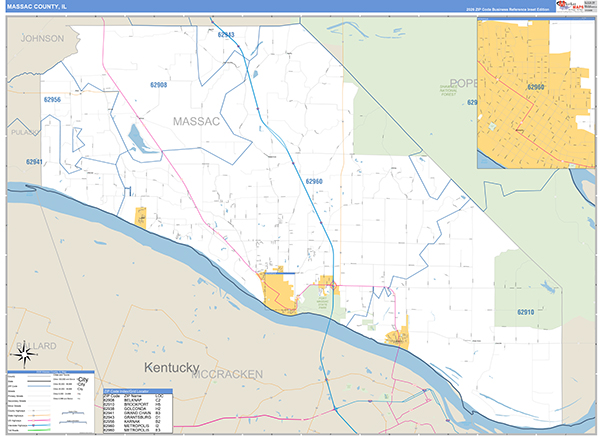Select the 62941 ZIP label
The image size is (600, 436).
coord(34,162)
